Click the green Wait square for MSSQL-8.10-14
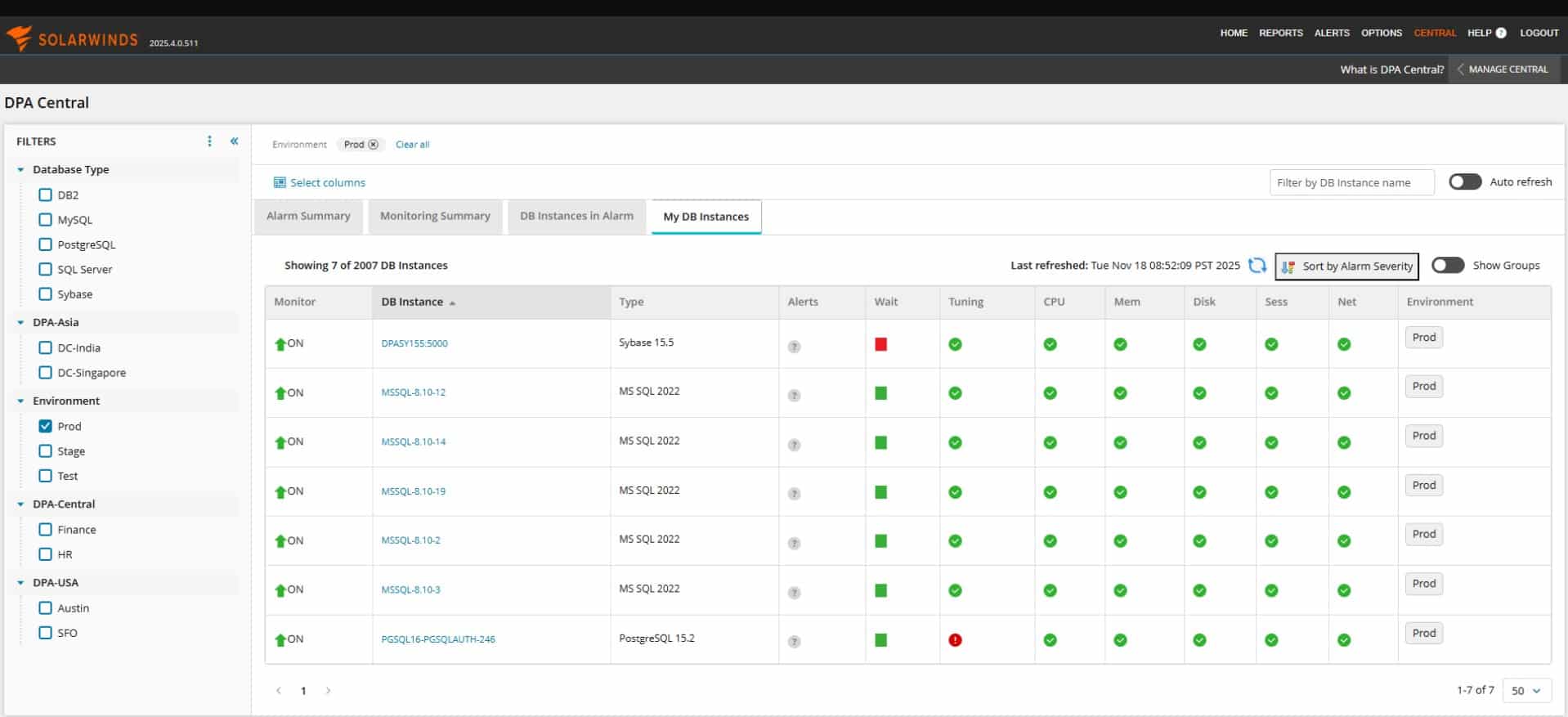 (880, 442)
